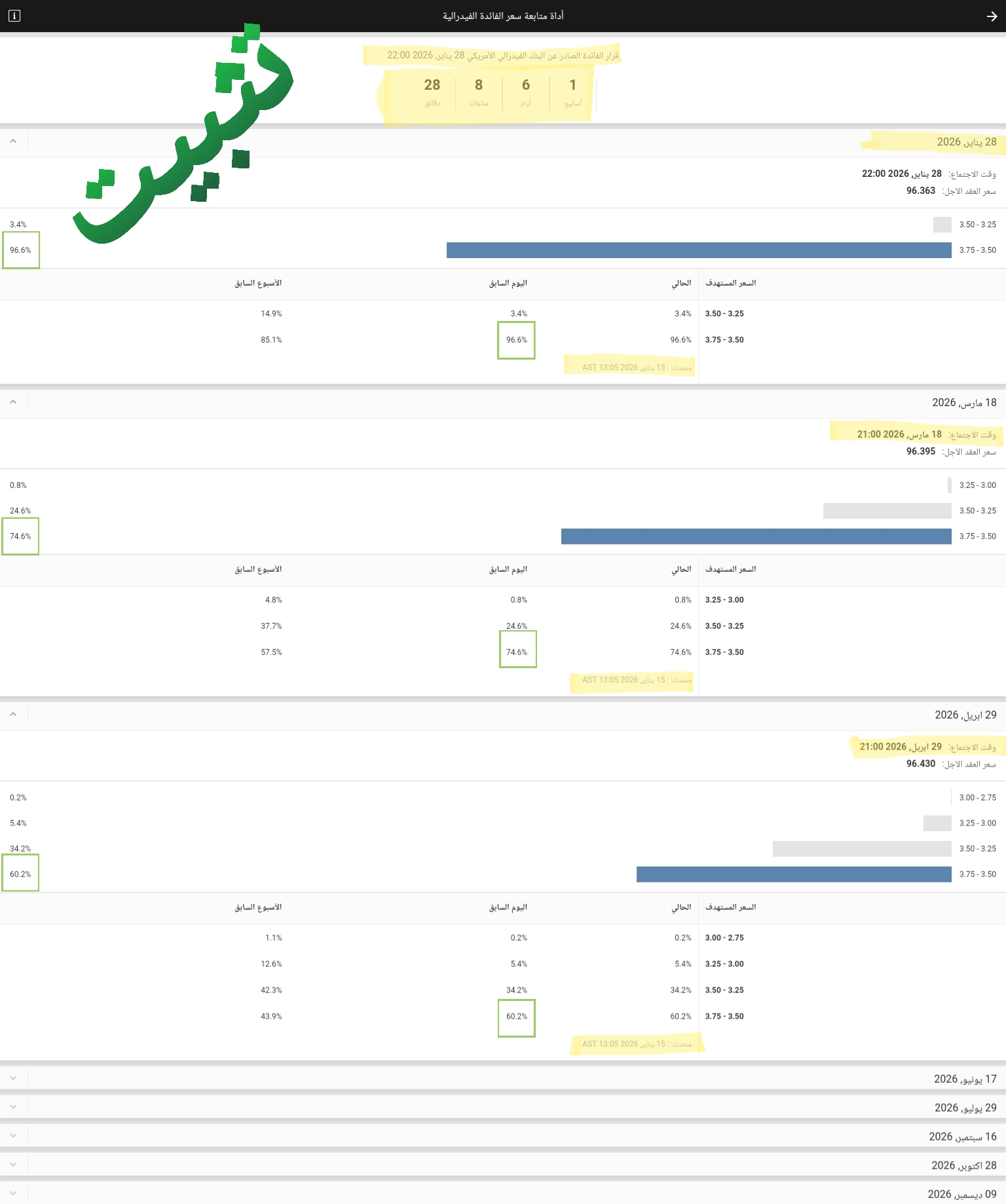The width and height of the screenshot is (1006, 1204).
Task: Expand the 29 July 2026 meeting row
Action: point(13,1107)
